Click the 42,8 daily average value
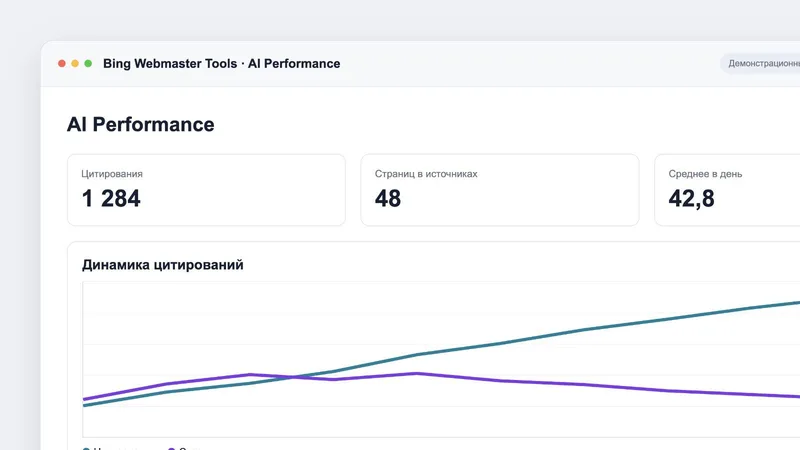The width and height of the screenshot is (800, 450). tap(691, 198)
